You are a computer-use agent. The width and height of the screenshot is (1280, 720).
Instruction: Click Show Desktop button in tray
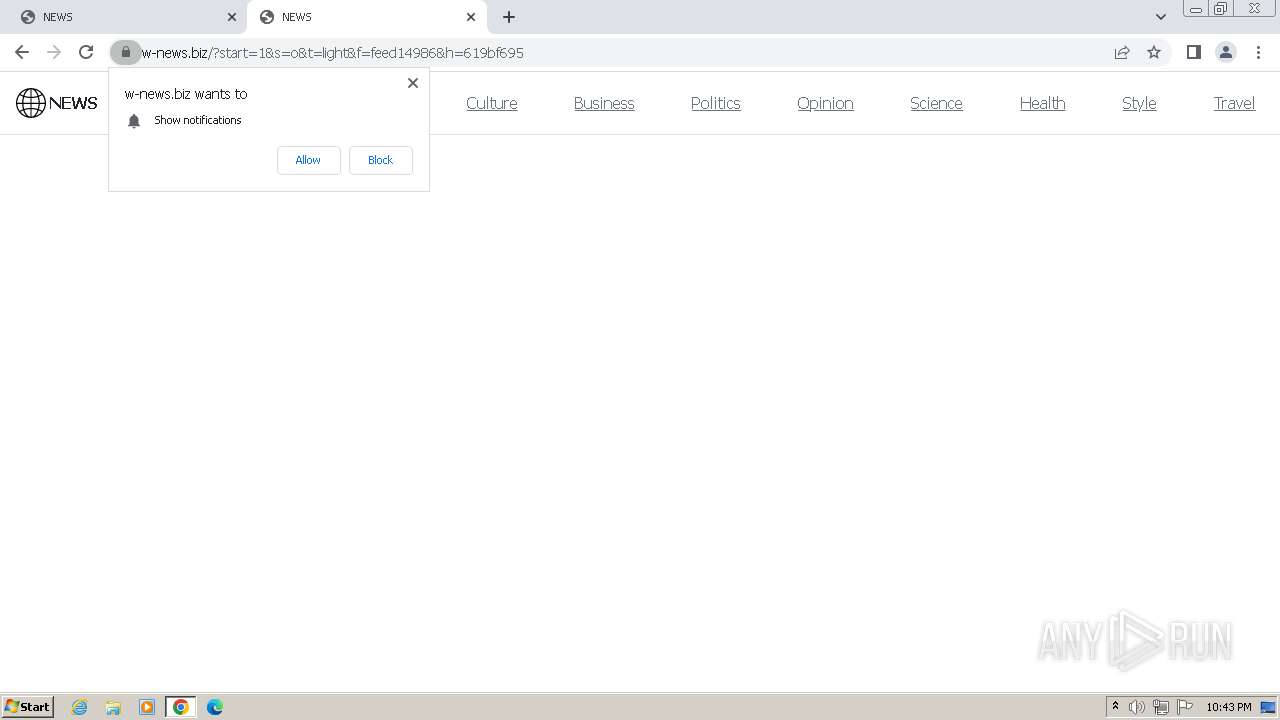click(x=1268, y=707)
